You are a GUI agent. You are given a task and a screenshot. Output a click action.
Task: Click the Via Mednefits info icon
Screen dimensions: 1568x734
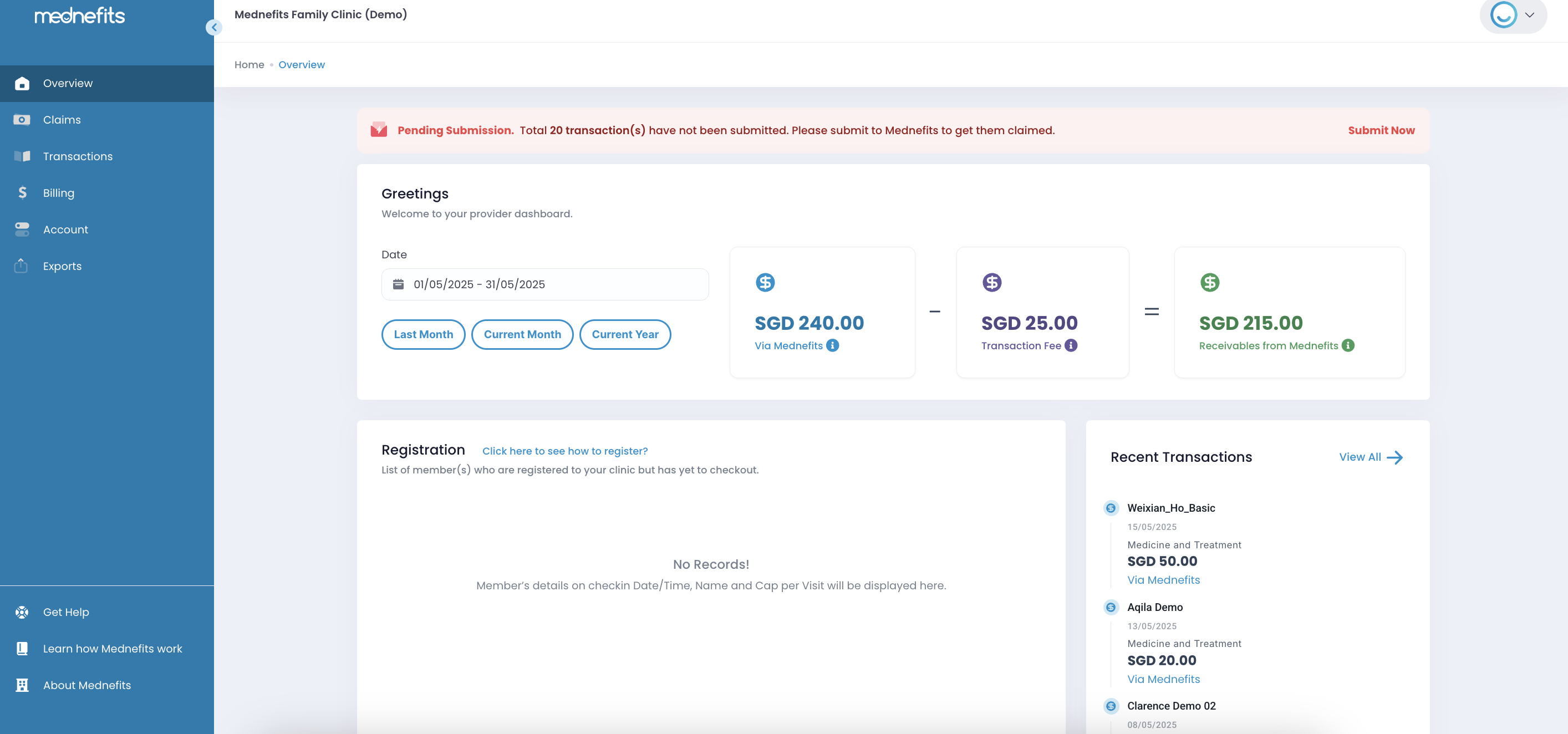tap(833, 346)
